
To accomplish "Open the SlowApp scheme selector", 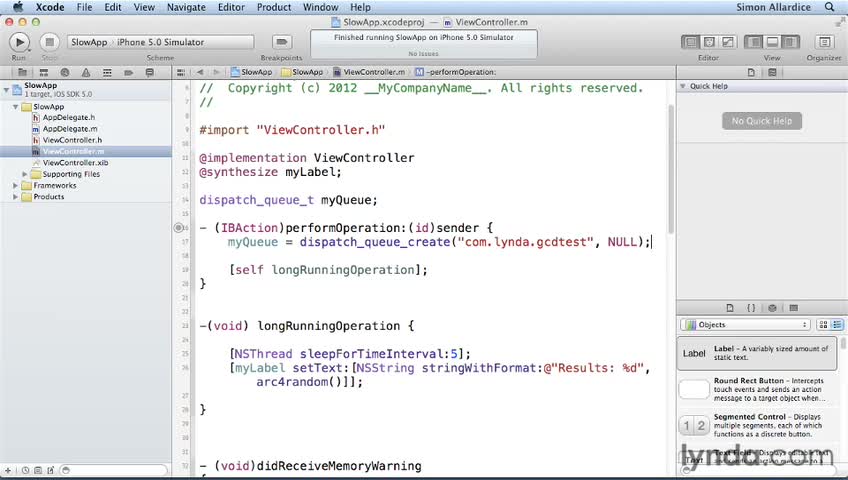I will (89, 42).
